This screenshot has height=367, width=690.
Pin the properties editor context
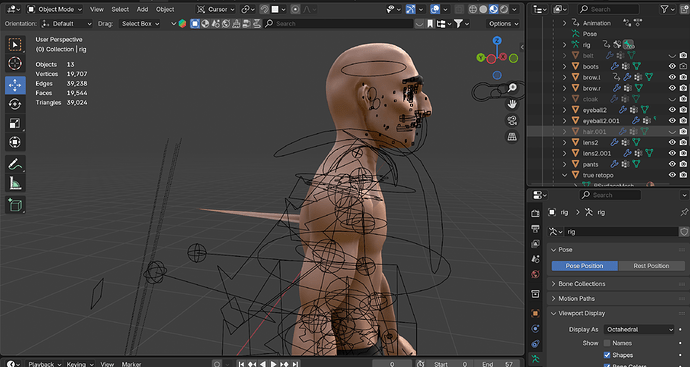point(684,213)
